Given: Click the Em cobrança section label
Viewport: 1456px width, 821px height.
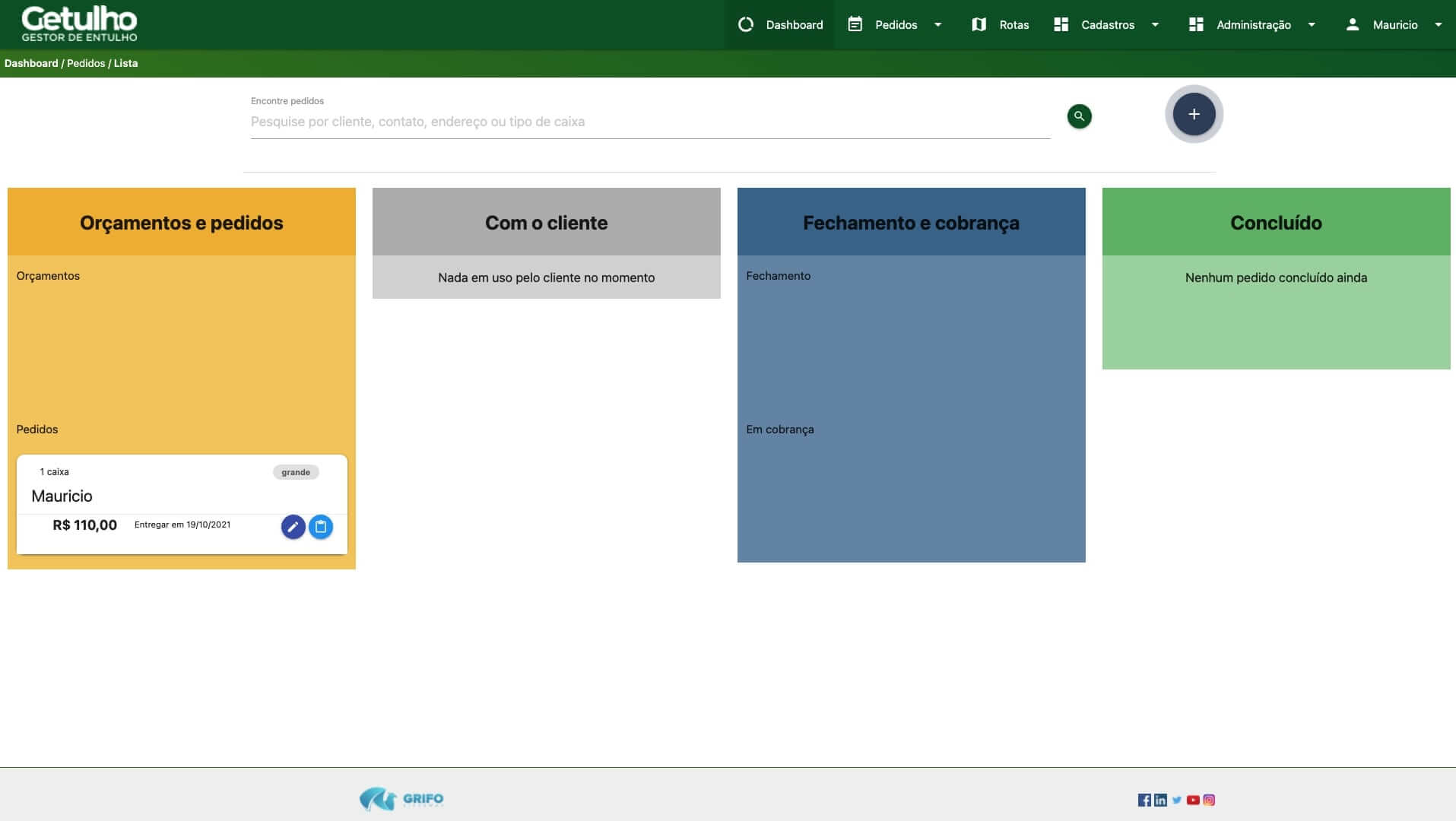Looking at the screenshot, I should point(779,430).
